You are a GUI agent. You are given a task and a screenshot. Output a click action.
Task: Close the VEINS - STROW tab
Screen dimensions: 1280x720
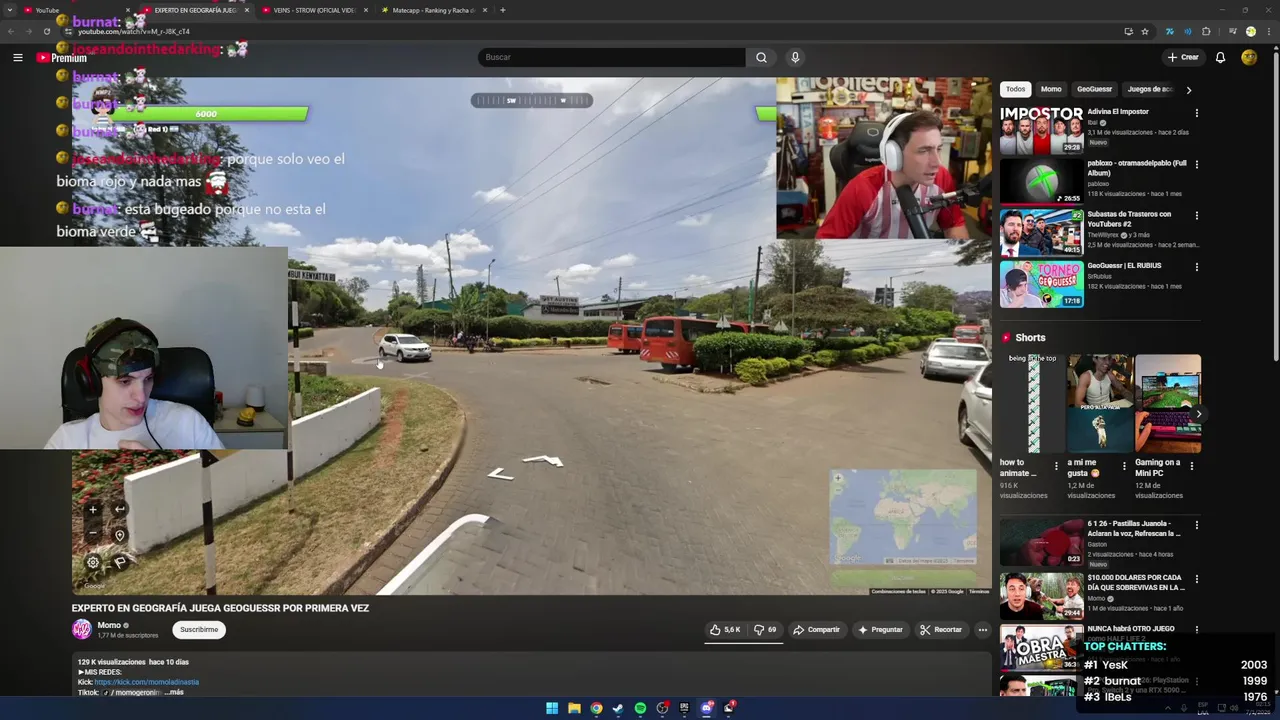point(366,10)
